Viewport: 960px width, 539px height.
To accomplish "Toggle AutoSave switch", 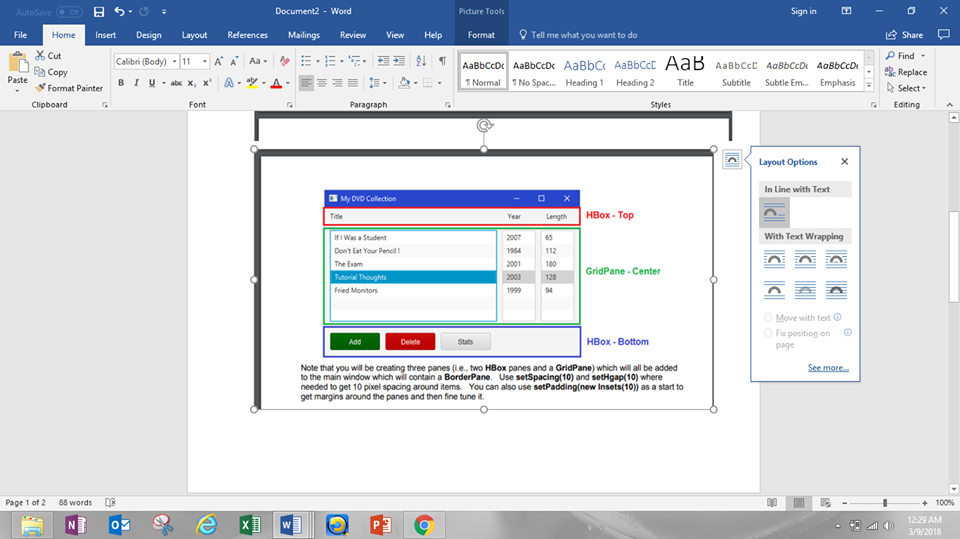I will pyautogui.click(x=69, y=12).
